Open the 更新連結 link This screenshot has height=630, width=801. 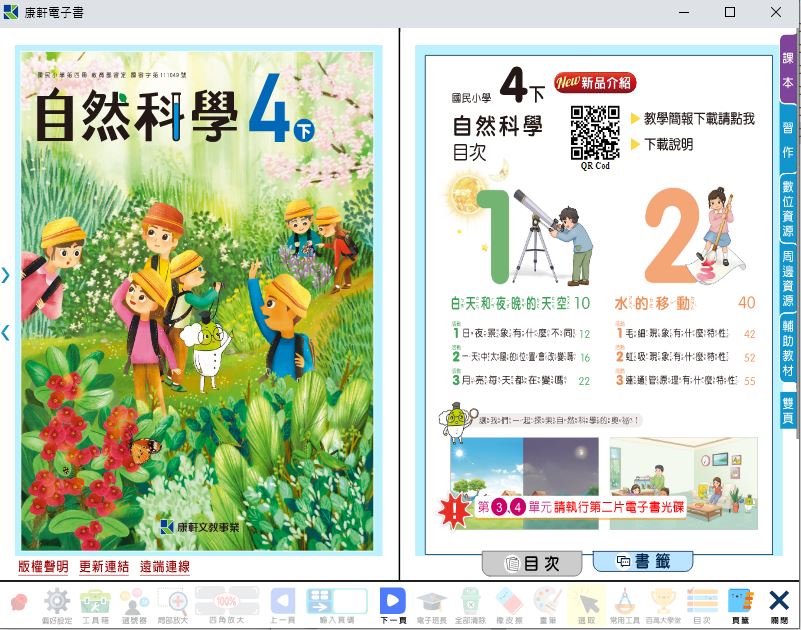[x=104, y=566]
